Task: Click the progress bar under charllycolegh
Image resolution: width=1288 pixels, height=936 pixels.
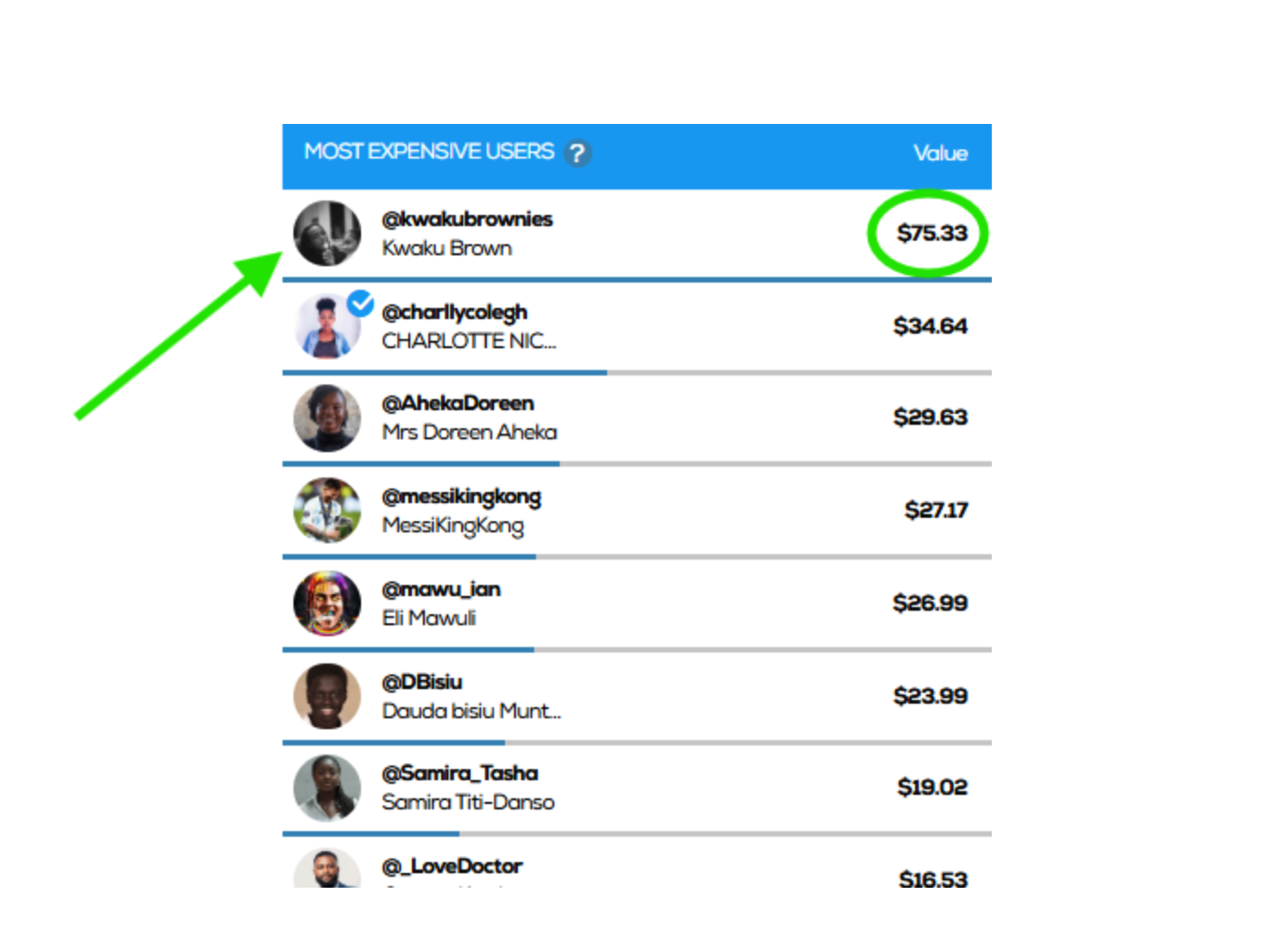Action: 637,373
